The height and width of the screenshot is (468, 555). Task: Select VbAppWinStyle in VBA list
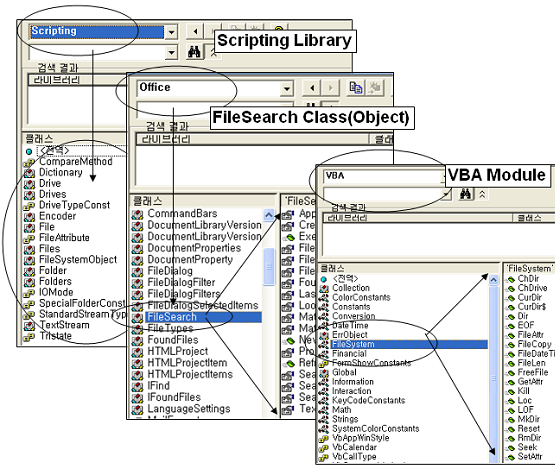coord(360,438)
